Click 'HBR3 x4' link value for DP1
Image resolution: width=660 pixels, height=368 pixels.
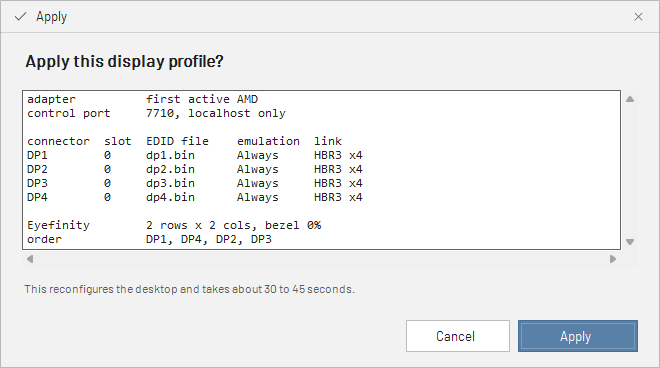(x=338, y=155)
